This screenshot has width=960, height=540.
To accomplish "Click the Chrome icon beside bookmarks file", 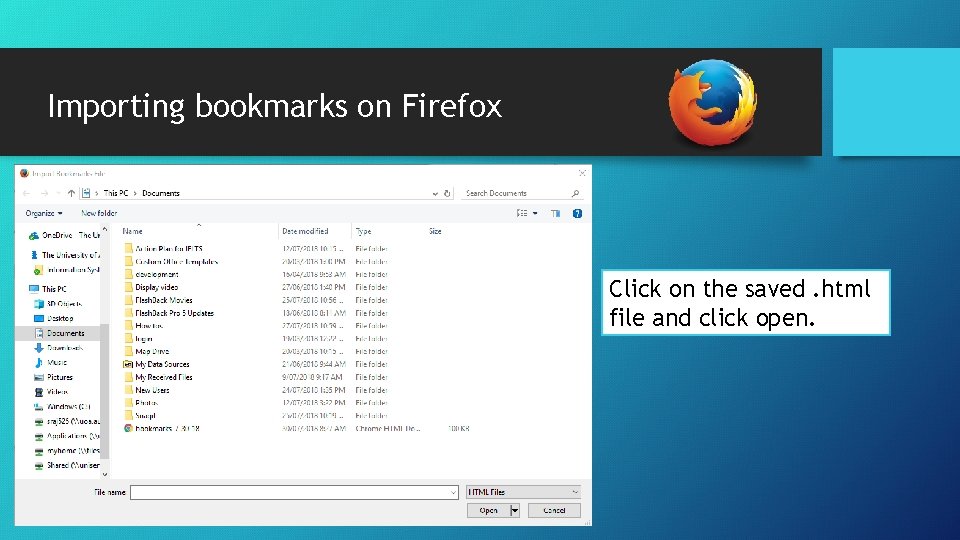I will click(x=128, y=429).
